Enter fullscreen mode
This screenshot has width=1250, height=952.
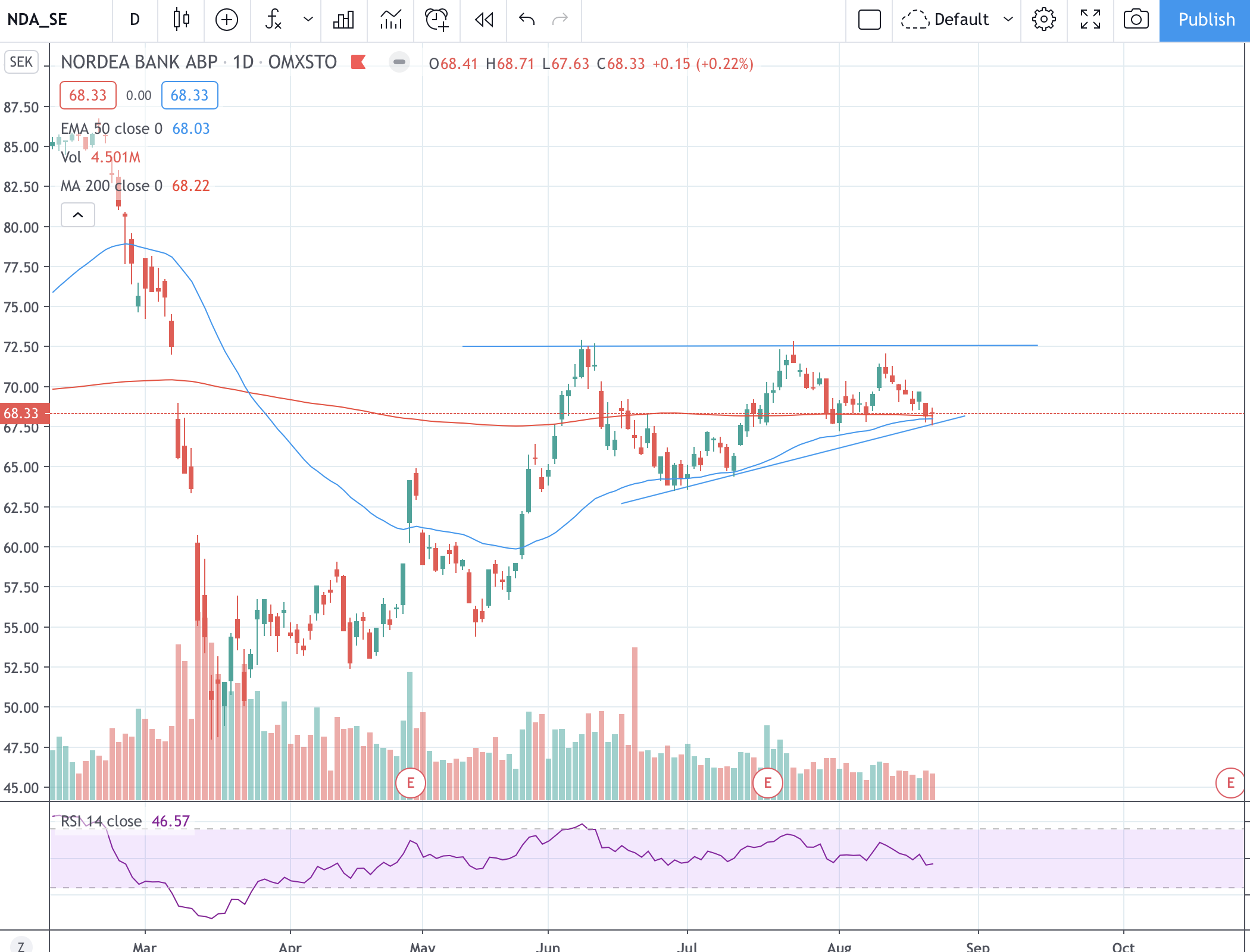point(1090,20)
